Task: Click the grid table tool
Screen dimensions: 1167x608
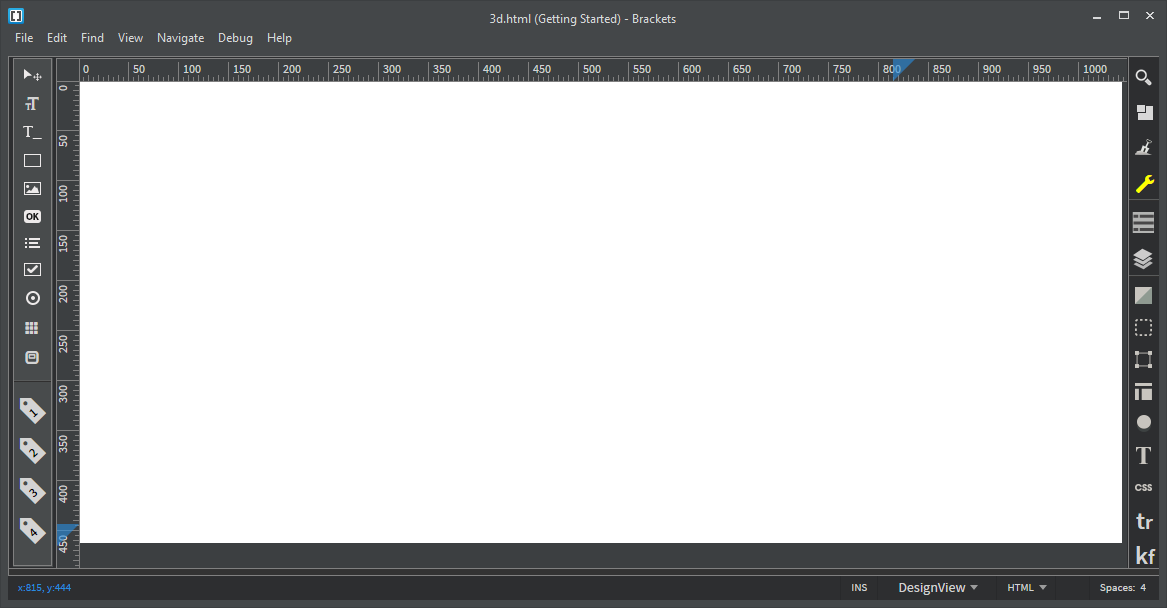Action: coord(32,328)
